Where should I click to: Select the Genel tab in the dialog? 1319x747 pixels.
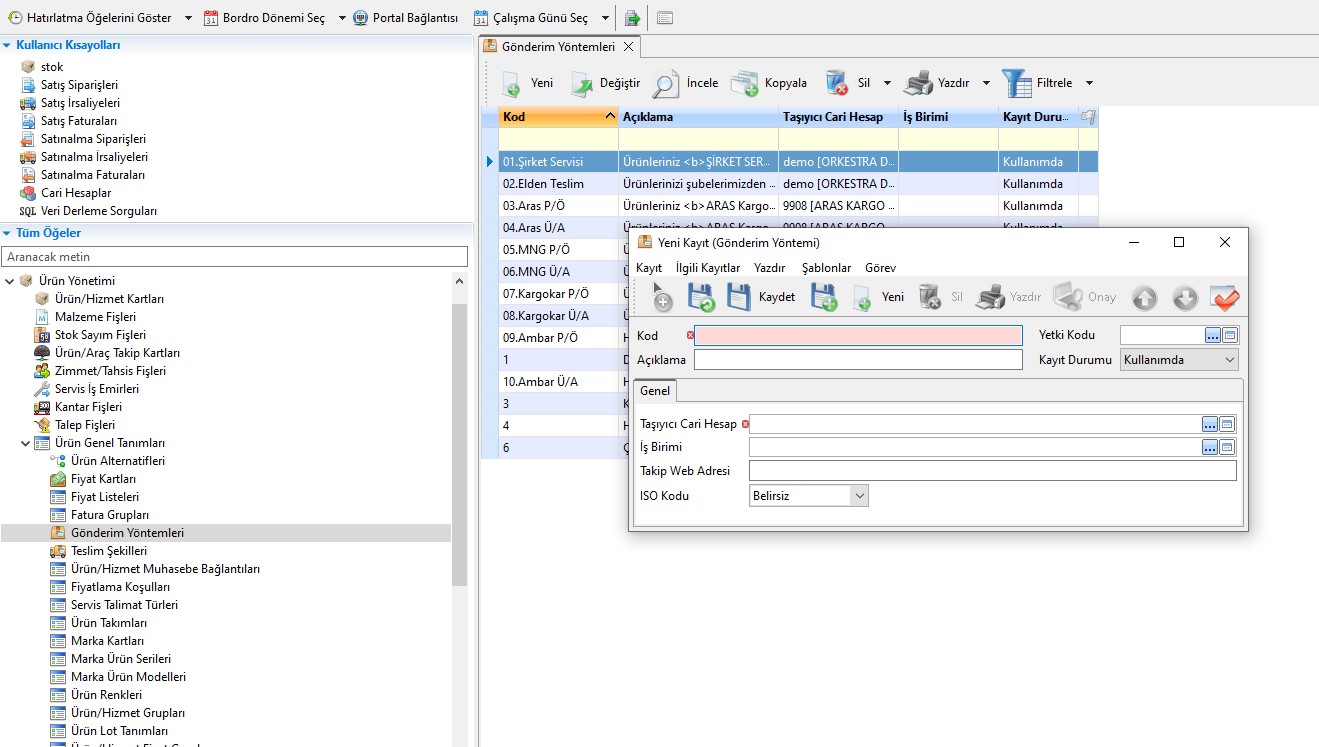(x=655, y=391)
